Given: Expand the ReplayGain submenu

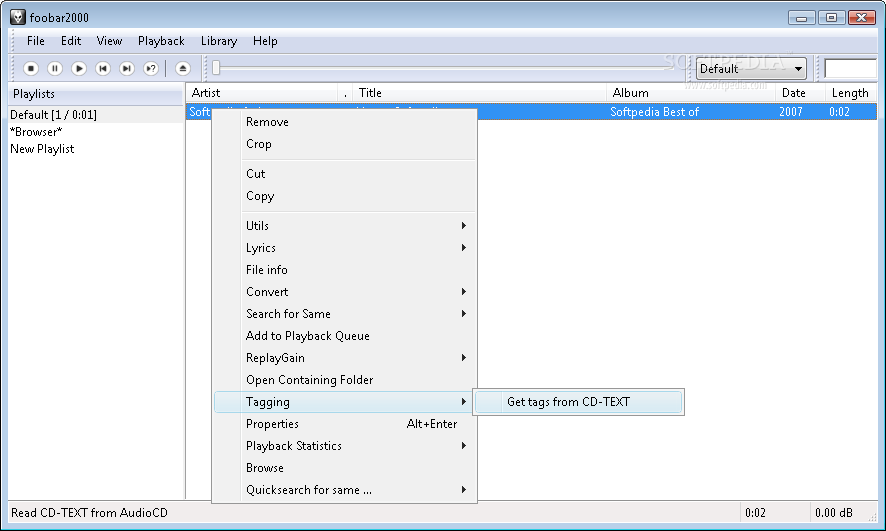Looking at the screenshot, I should [x=344, y=358].
